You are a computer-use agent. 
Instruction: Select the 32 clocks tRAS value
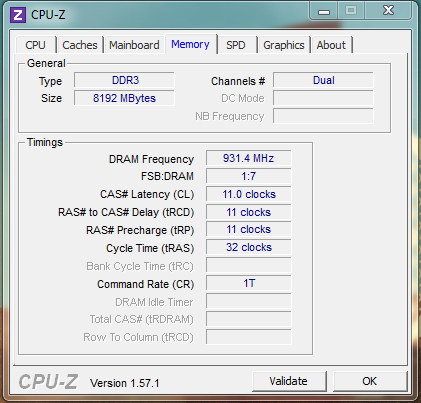tap(249, 247)
